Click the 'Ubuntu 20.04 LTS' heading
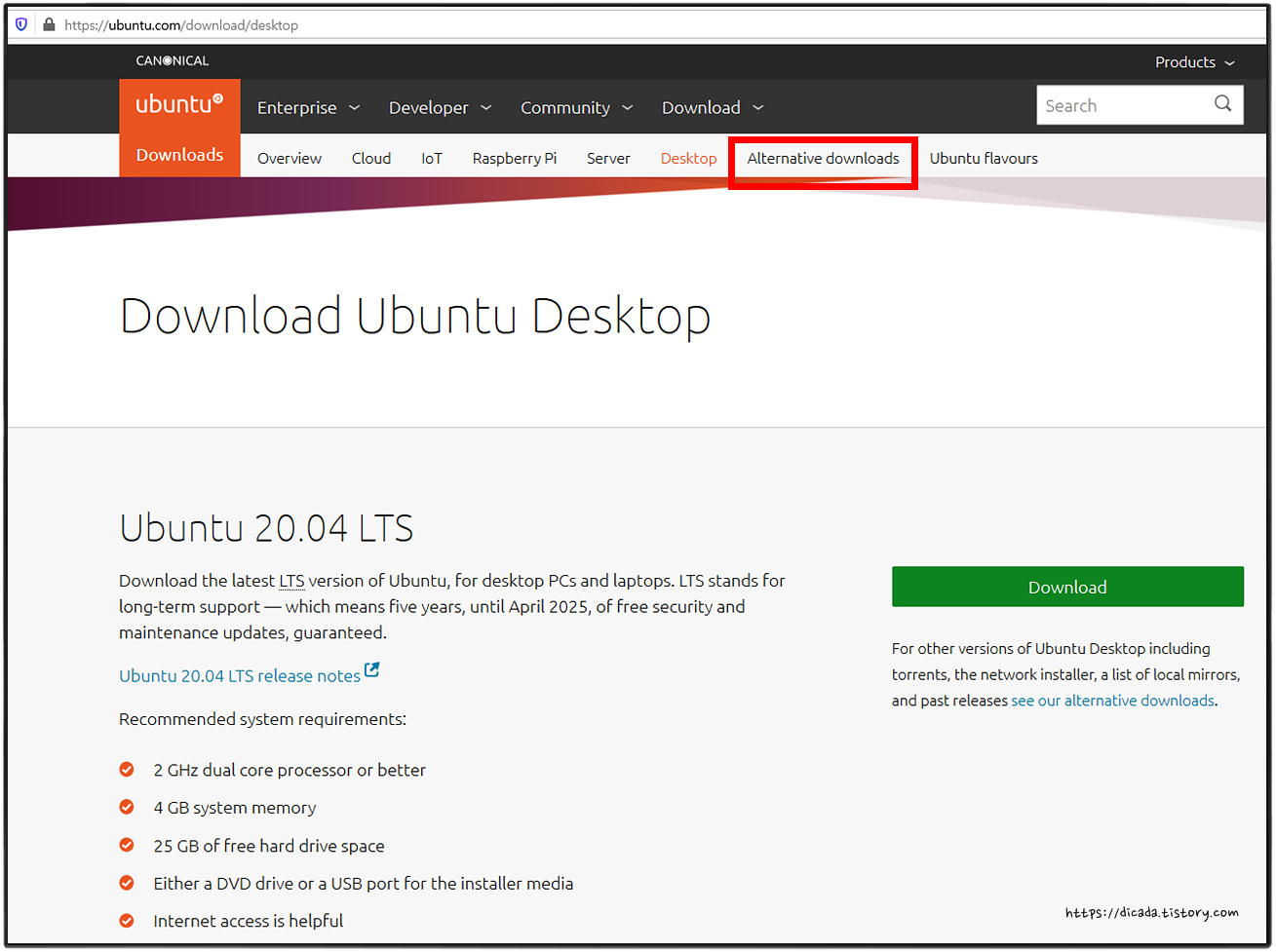1276x952 pixels. pyautogui.click(x=266, y=528)
